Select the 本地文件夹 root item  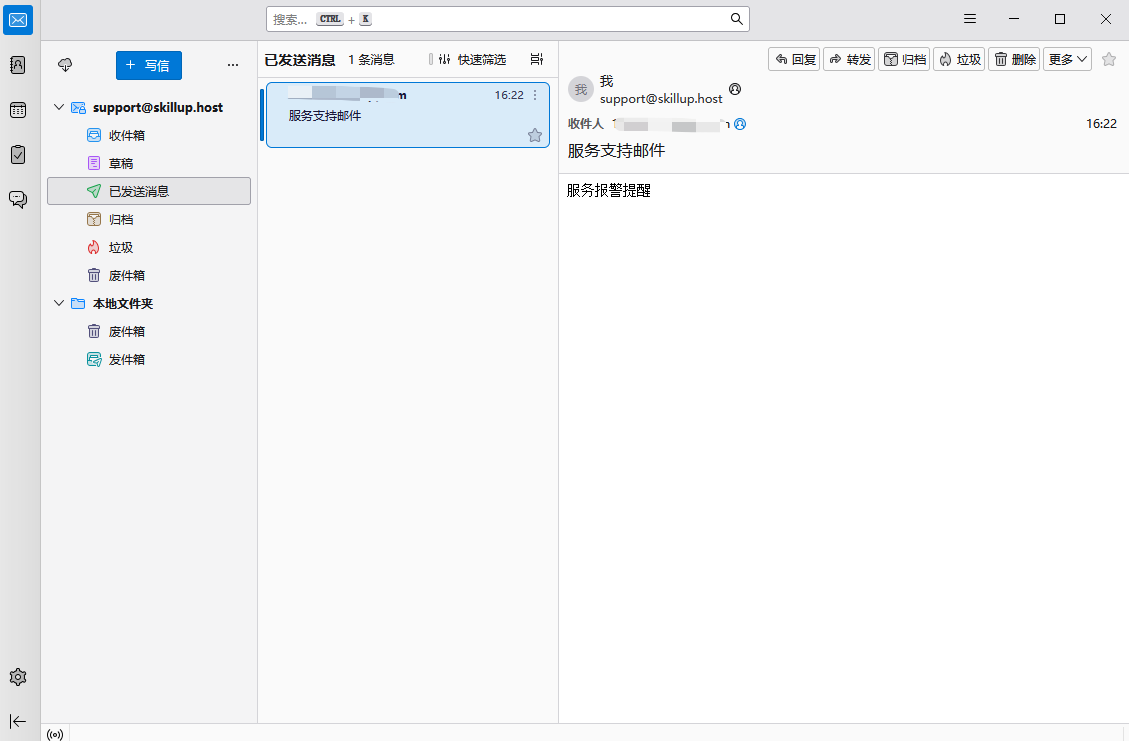point(149,304)
